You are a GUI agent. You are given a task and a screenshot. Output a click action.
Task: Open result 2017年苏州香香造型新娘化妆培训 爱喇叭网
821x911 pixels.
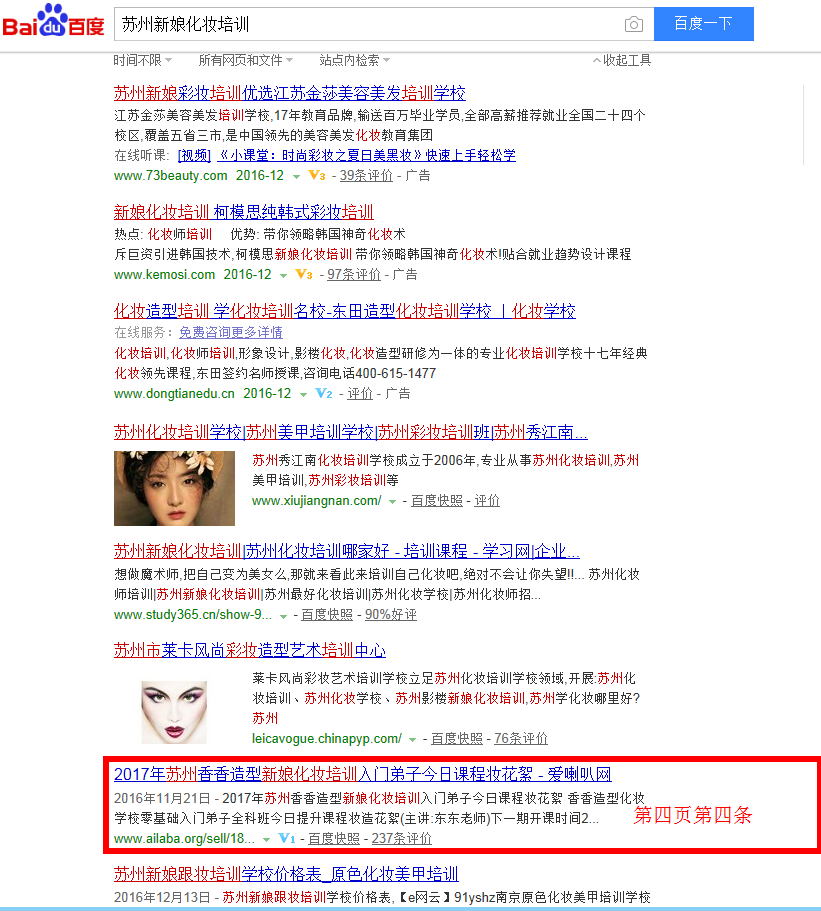(x=363, y=774)
